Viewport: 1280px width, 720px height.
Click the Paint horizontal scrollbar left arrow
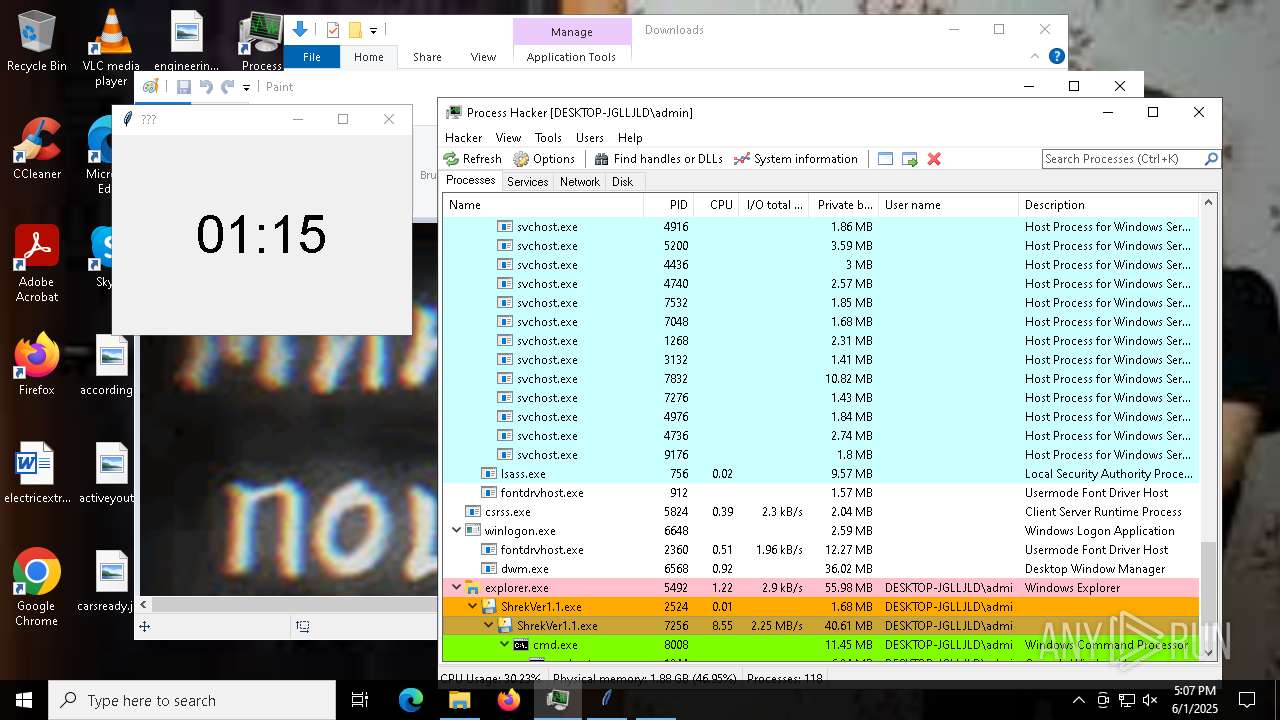tap(145, 604)
